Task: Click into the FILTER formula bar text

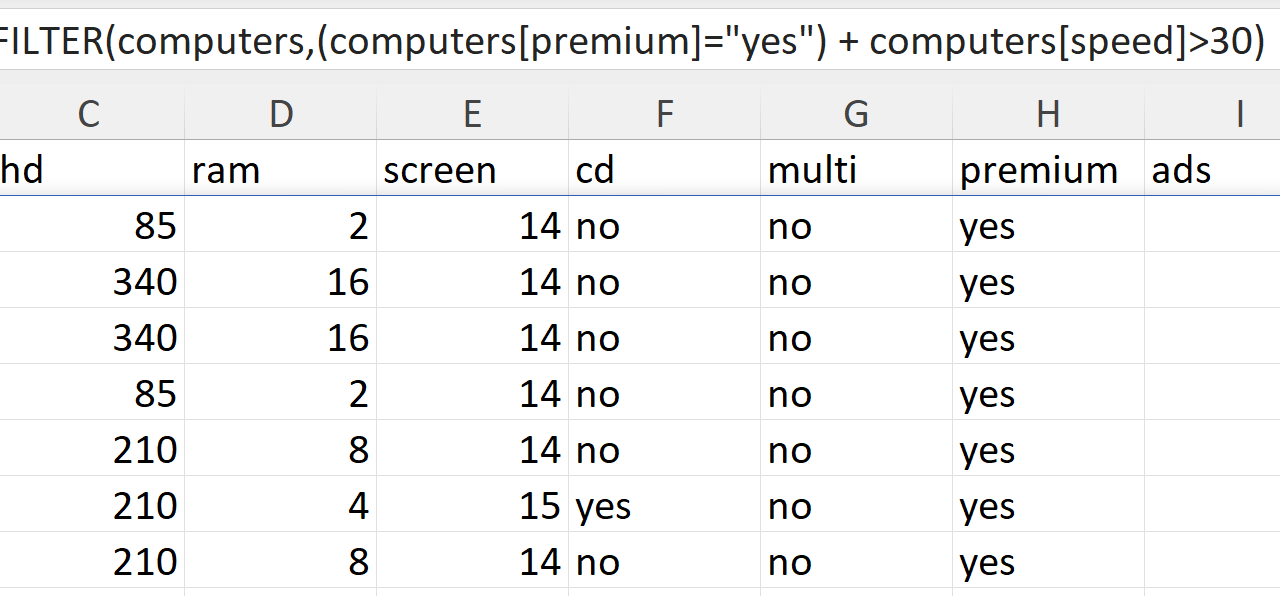Action: click(632, 41)
